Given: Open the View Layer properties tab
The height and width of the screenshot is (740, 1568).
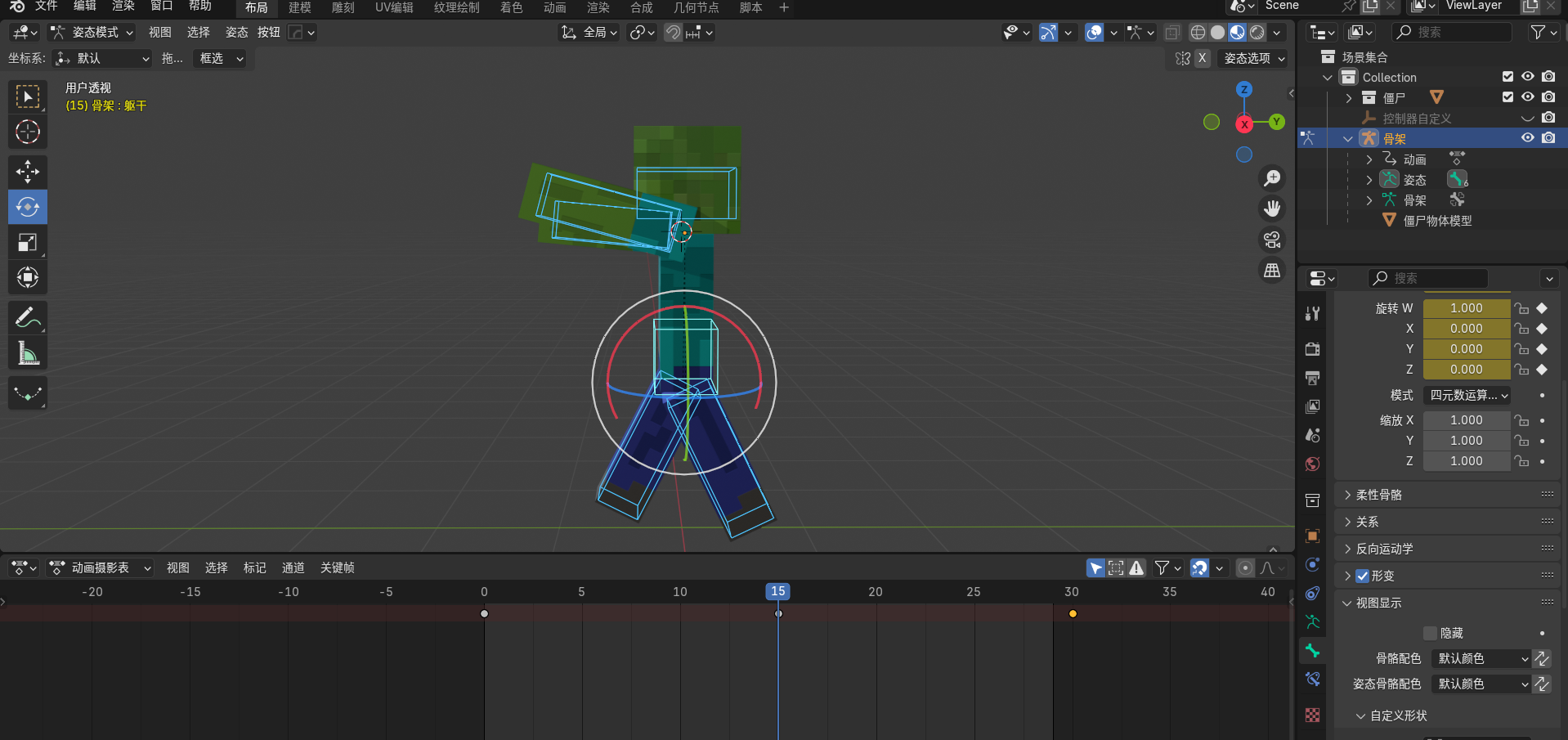Looking at the screenshot, I should pyautogui.click(x=1313, y=406).
